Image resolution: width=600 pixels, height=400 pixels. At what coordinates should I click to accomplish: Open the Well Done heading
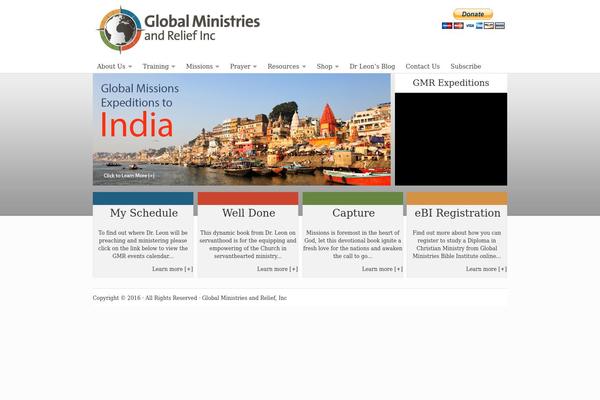(x=249, y=213)
